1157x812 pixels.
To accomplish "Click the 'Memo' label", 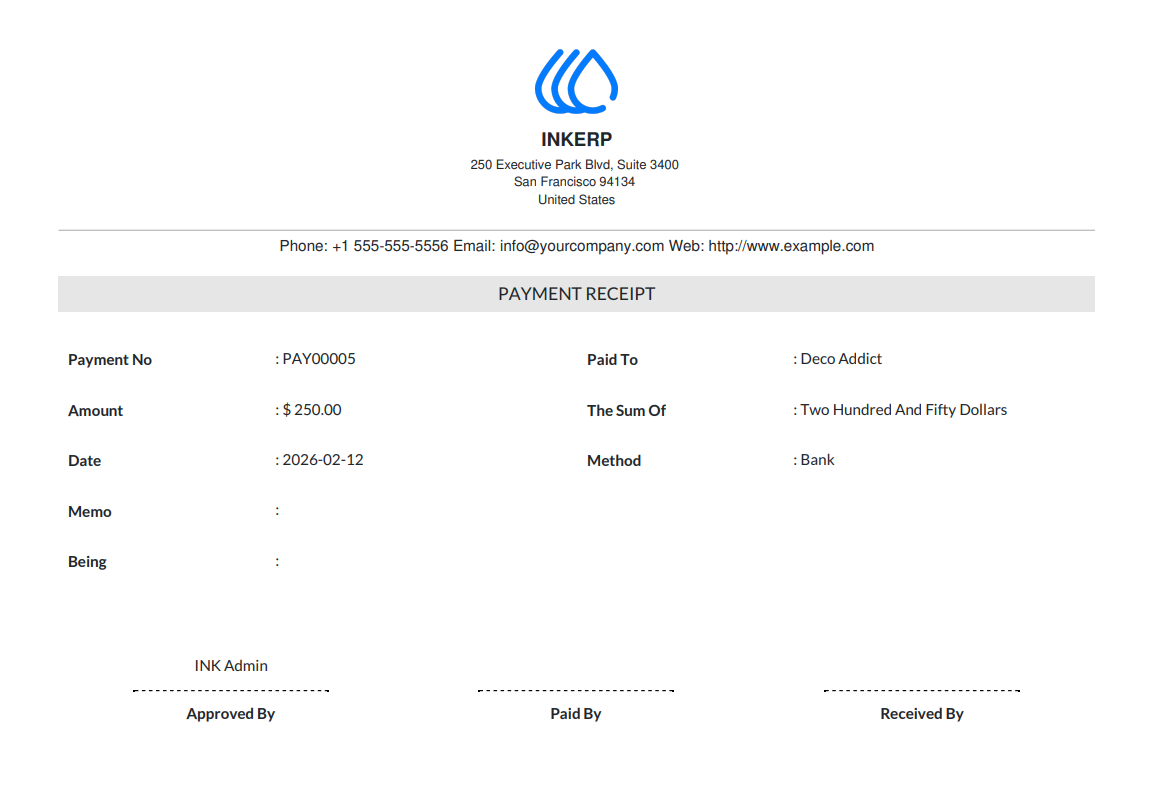I will (89, 512).
